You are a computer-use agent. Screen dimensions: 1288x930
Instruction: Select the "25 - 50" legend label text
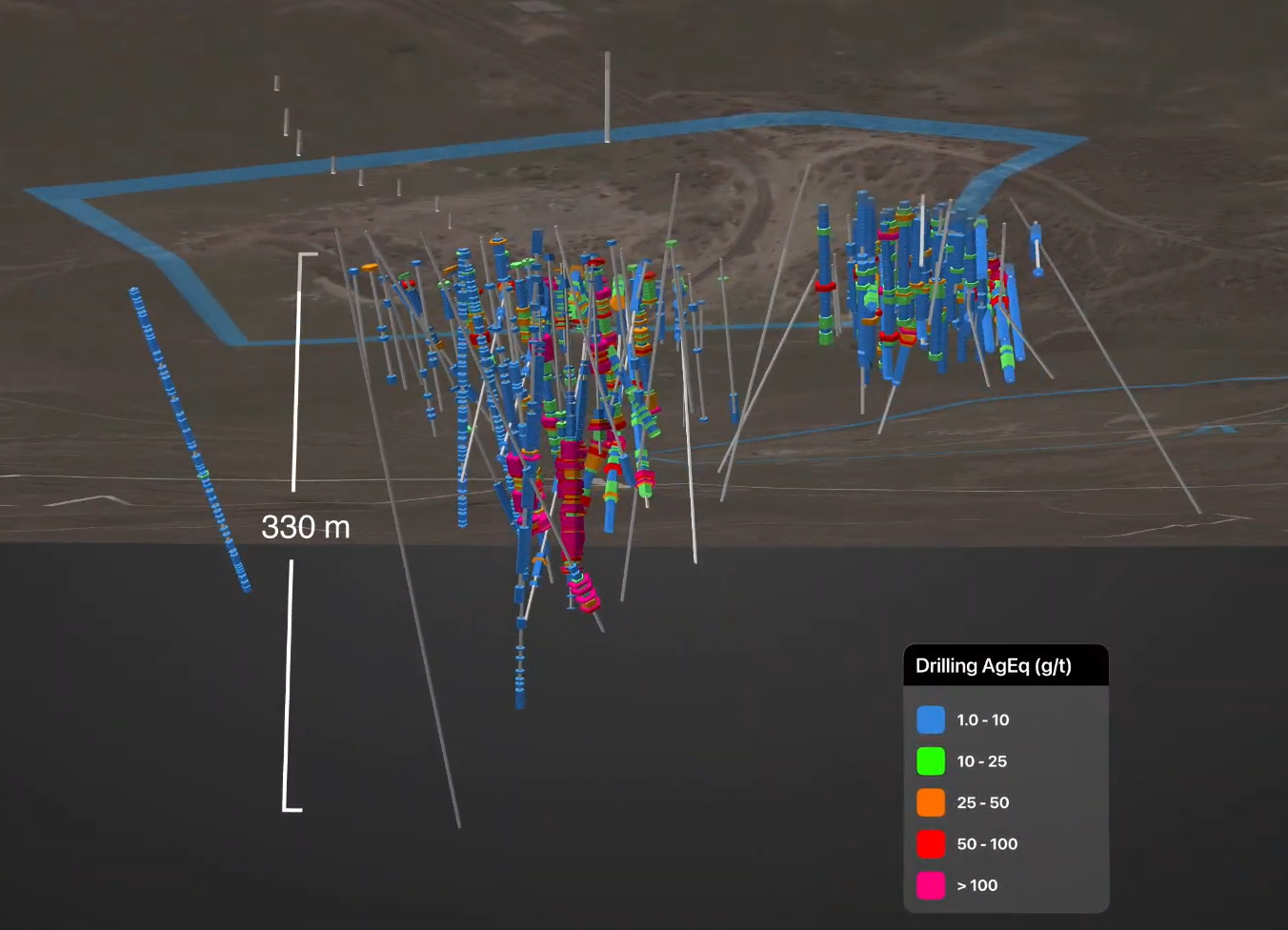pyautogui.click(x=982, y=803)
